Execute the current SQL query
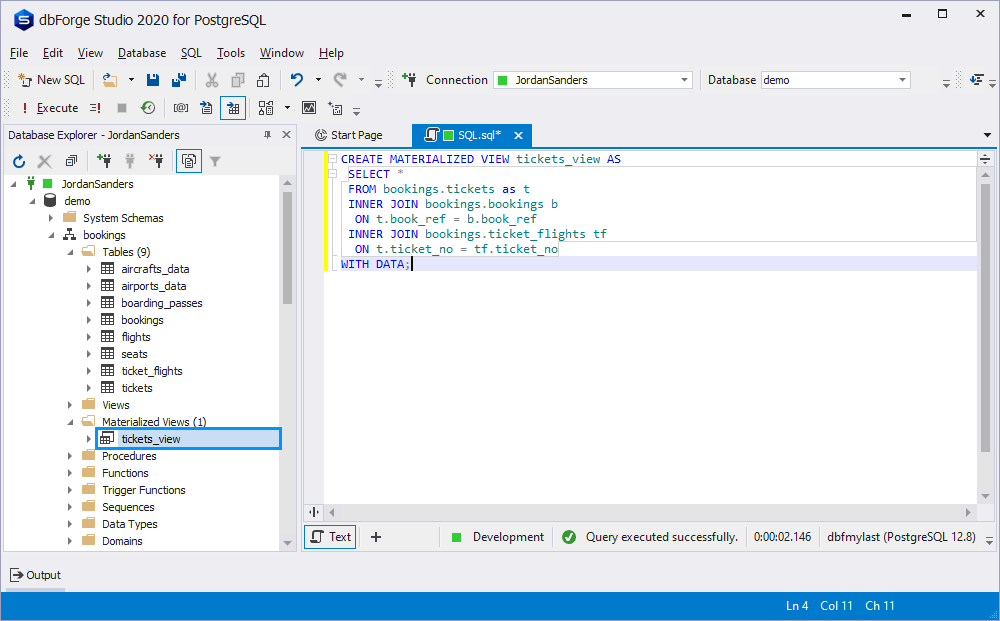 coord(55,108)
